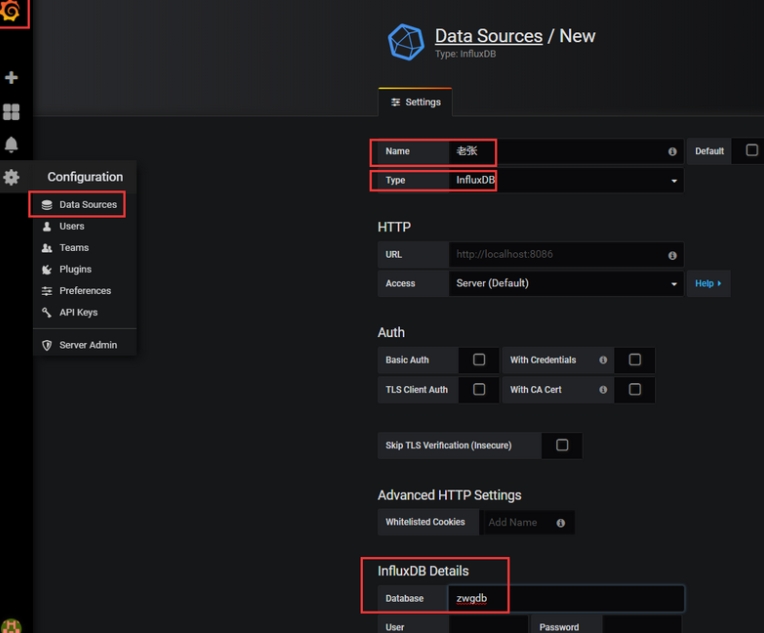Click the InfluxDB polyhedron logo

tap(406, 42)
